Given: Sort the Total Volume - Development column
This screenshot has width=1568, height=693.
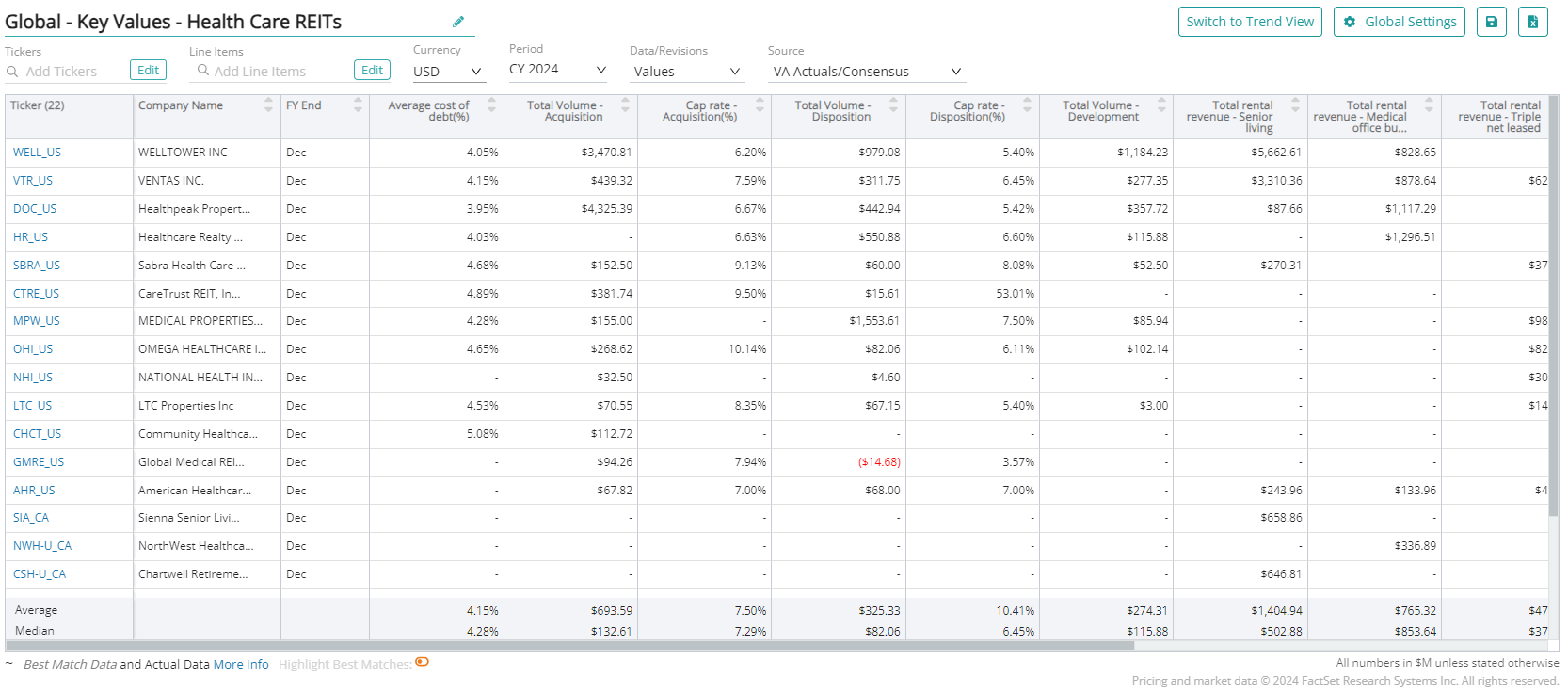Looking at the screenshot, I should (x=1161, y=105).
